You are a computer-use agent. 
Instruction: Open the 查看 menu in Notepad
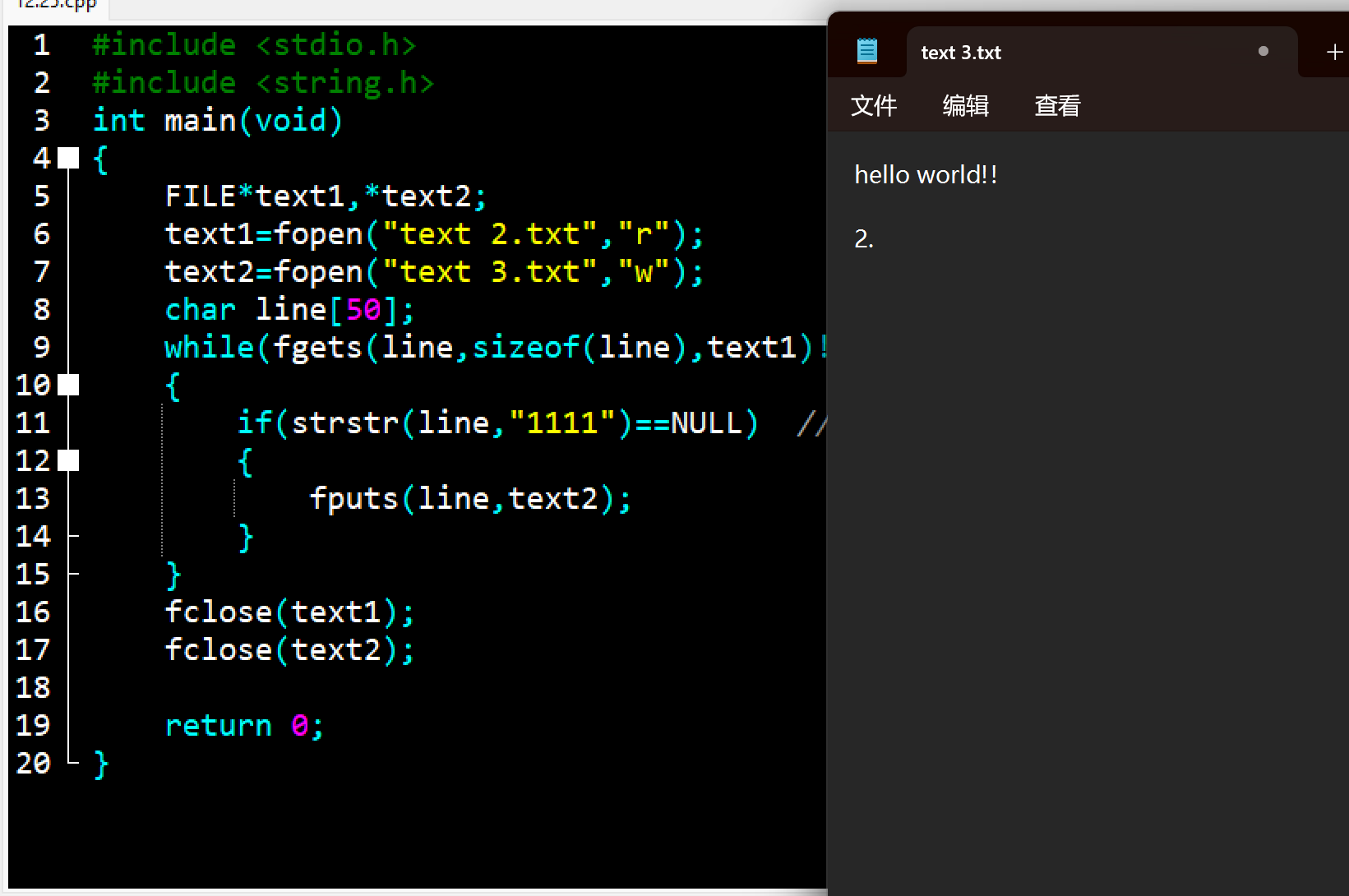coord(1057,106)
